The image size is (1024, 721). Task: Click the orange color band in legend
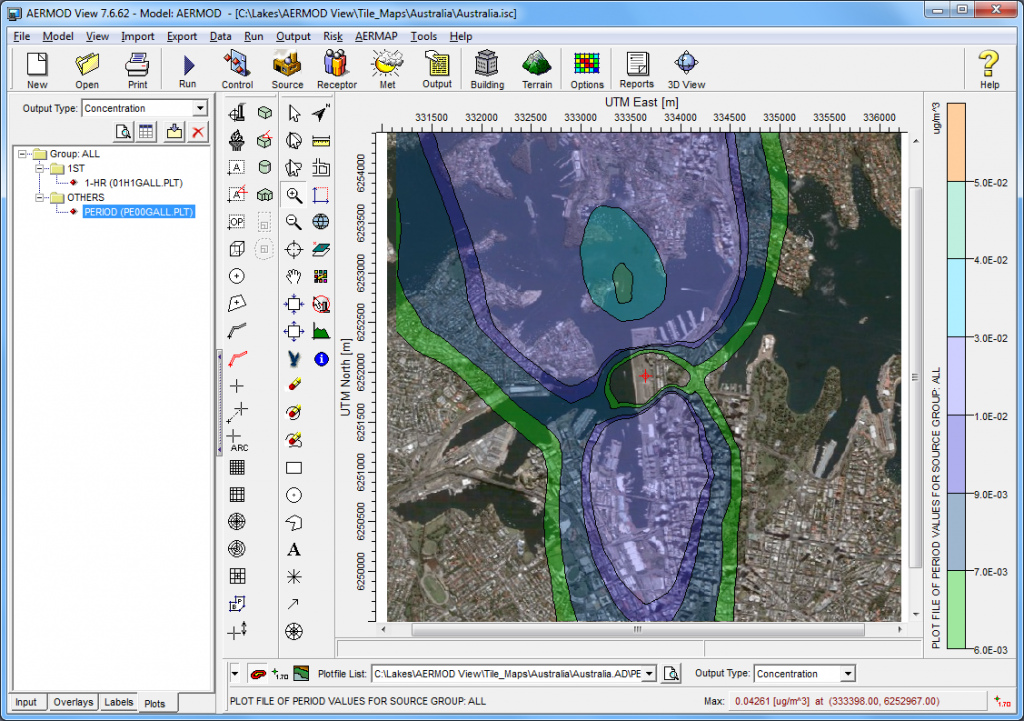pos(956,143)
